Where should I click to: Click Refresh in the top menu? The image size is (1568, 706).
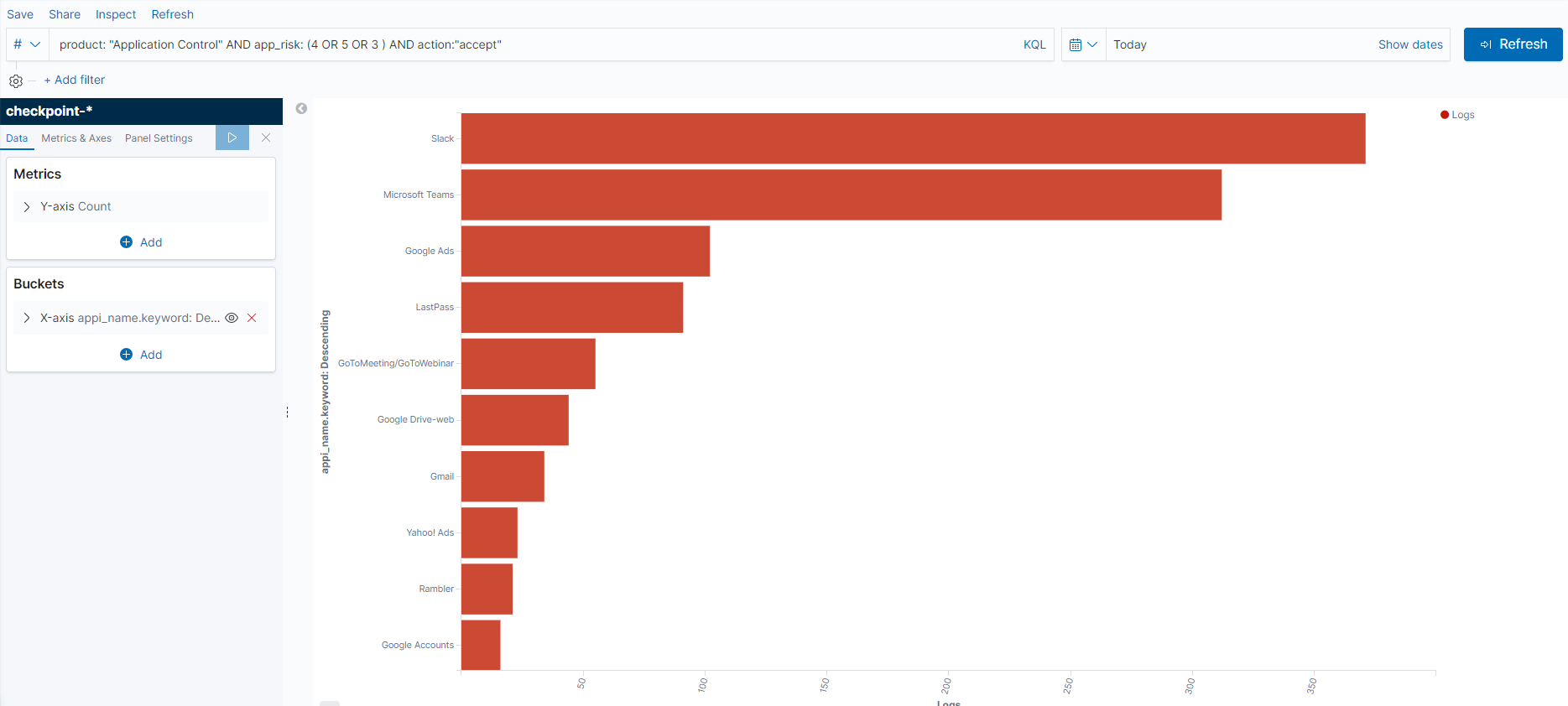(x=173, y=14)
